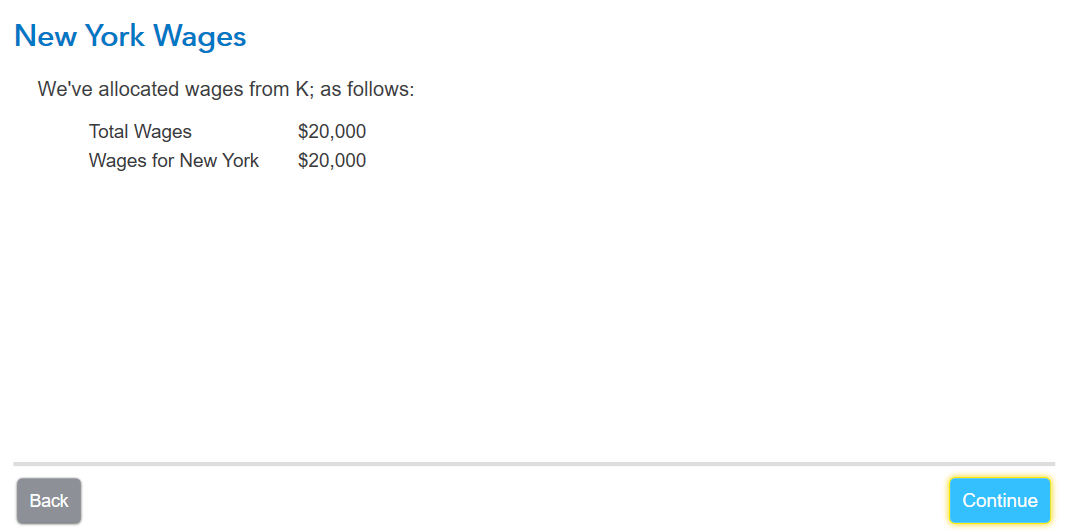Select the Total Wages label
This screenshot has width=1079, height=531.
140,131
